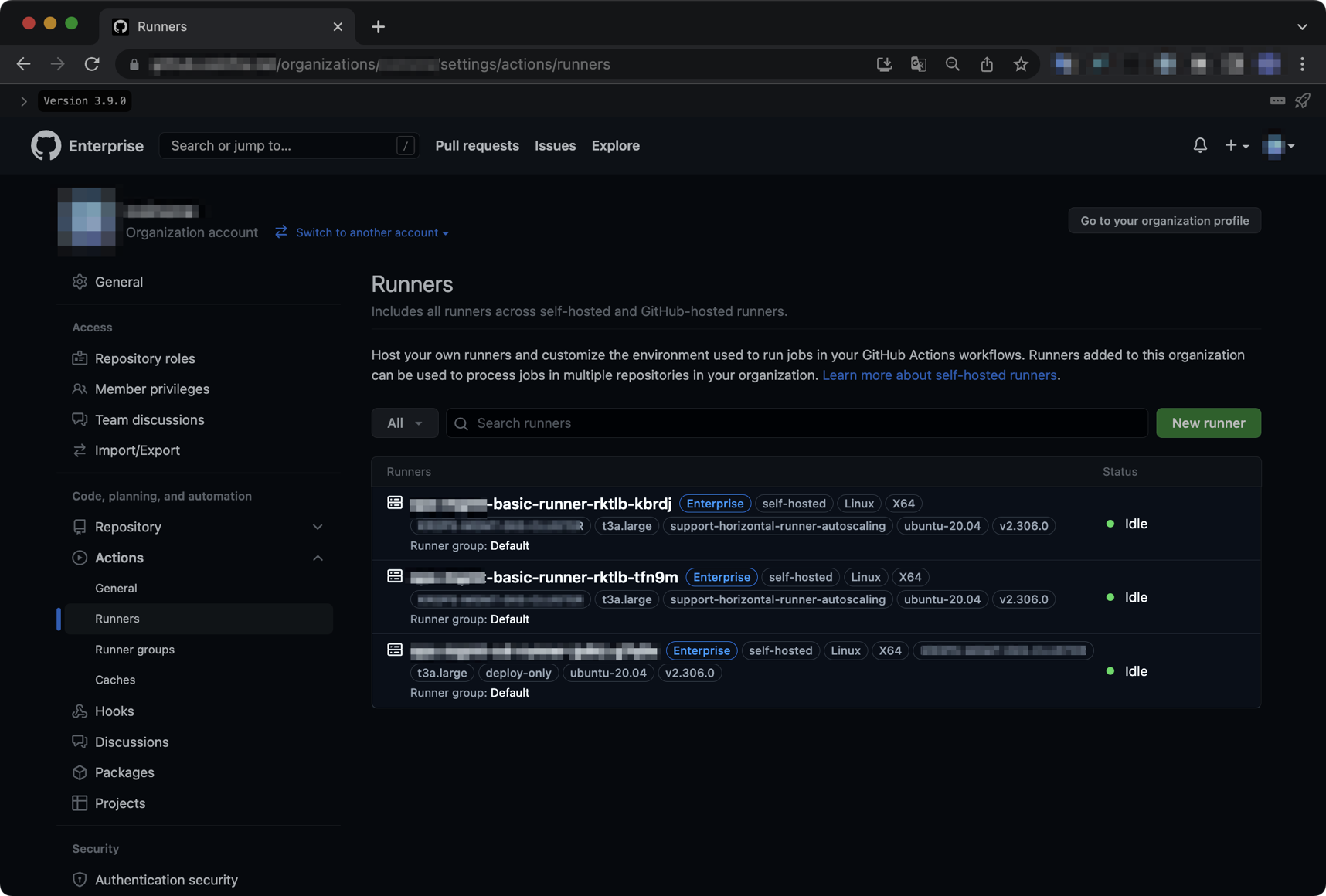Open Runner groups in the sidebar

pos(134,650)
